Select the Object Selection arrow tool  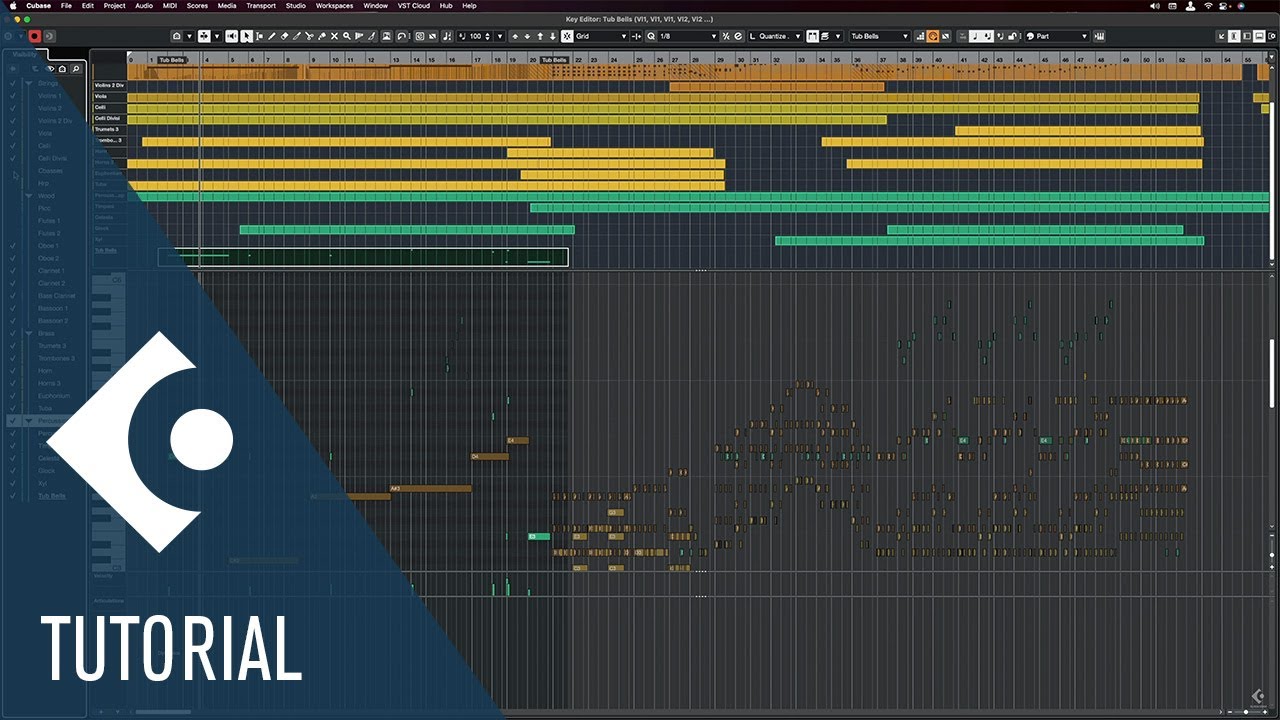[246, 36]
